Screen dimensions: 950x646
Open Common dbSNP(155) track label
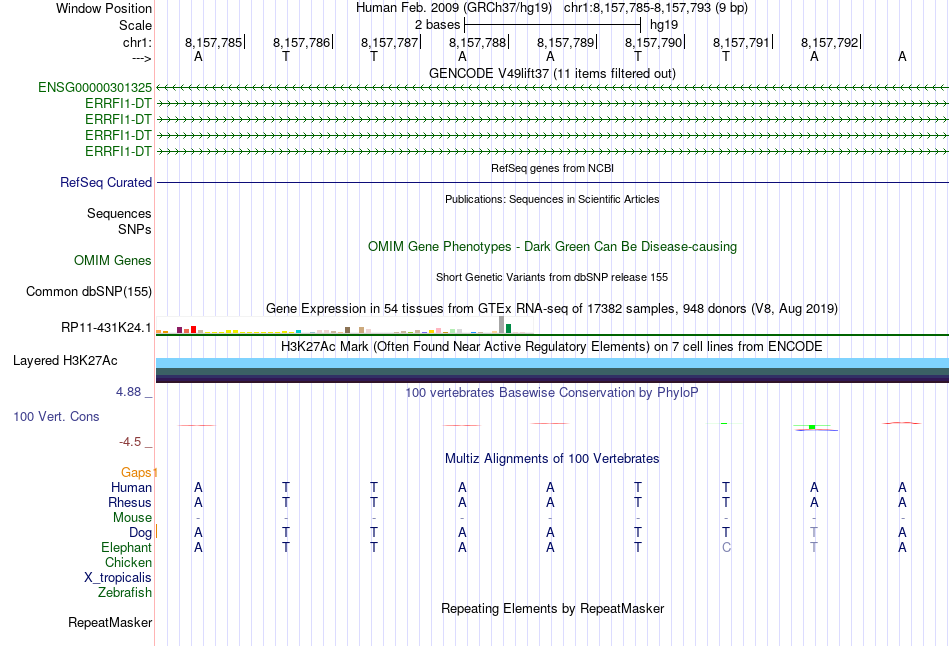coord(89,291)
